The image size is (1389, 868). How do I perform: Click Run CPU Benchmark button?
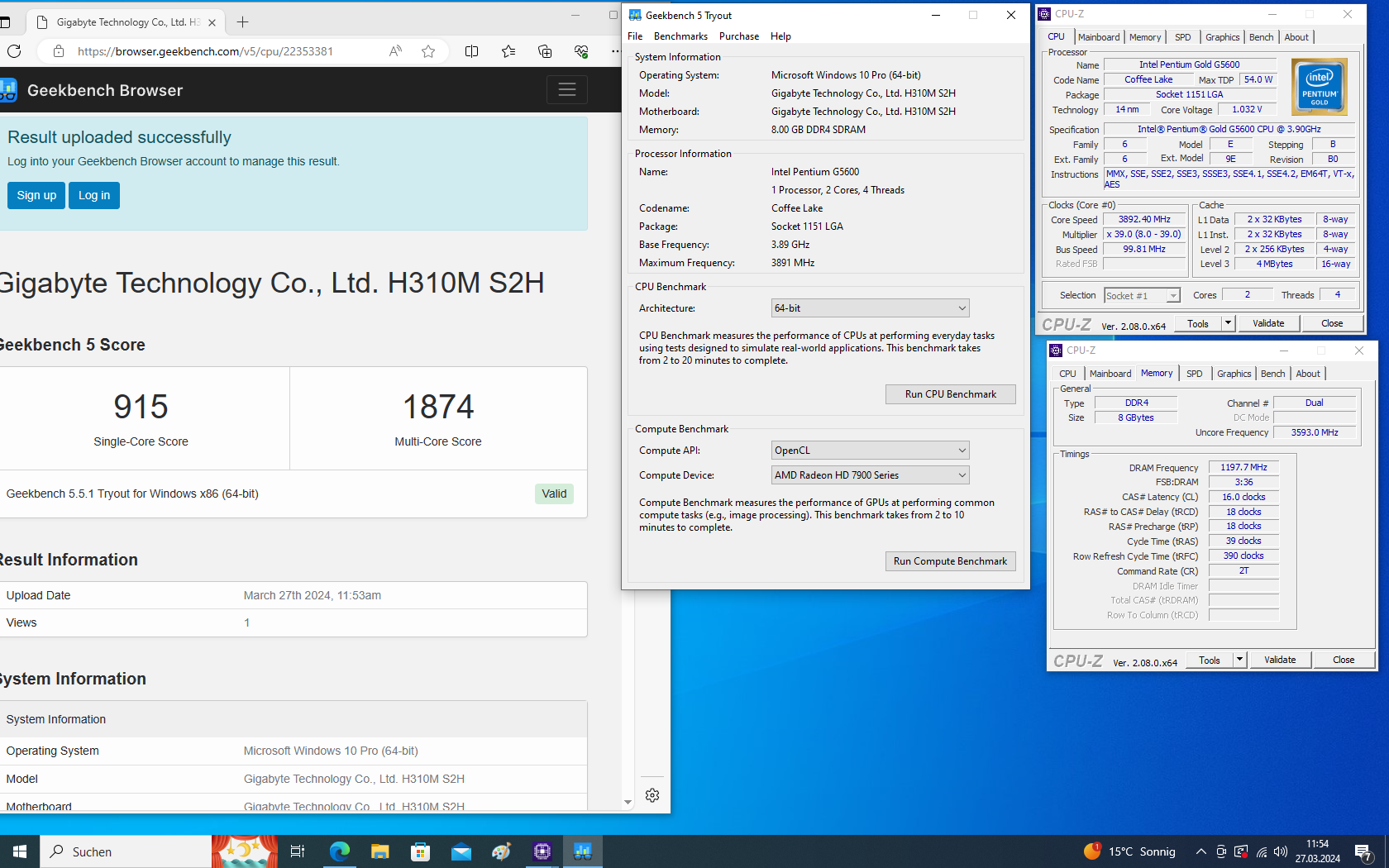(950, 394)
